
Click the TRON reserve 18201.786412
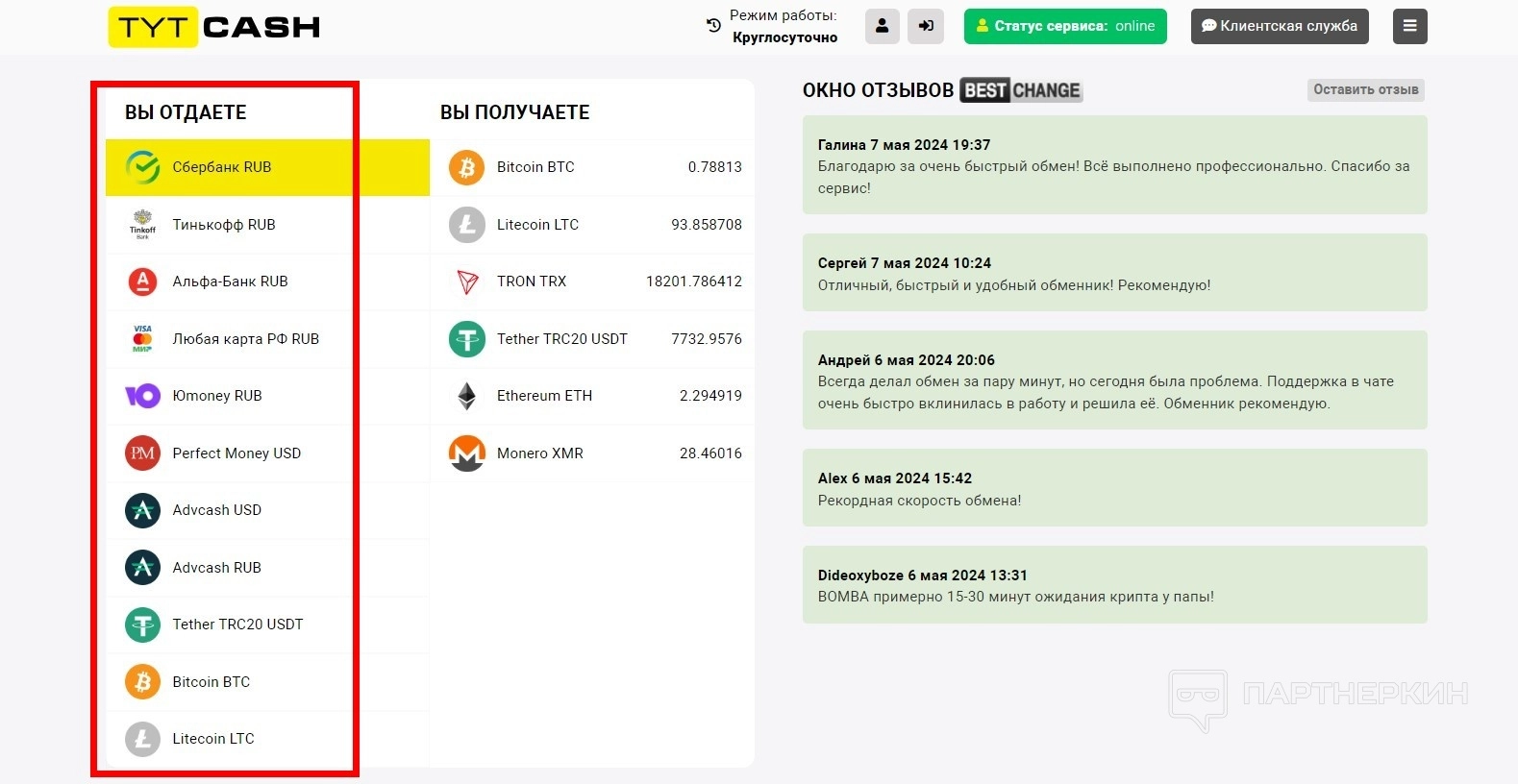[694, 282]
